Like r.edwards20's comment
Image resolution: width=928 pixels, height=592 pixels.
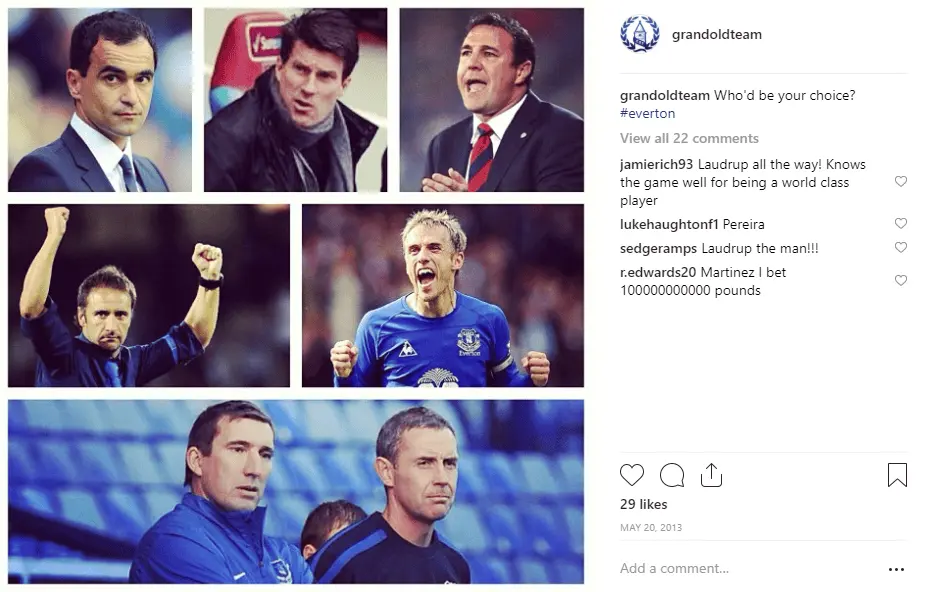click(900, 281)
